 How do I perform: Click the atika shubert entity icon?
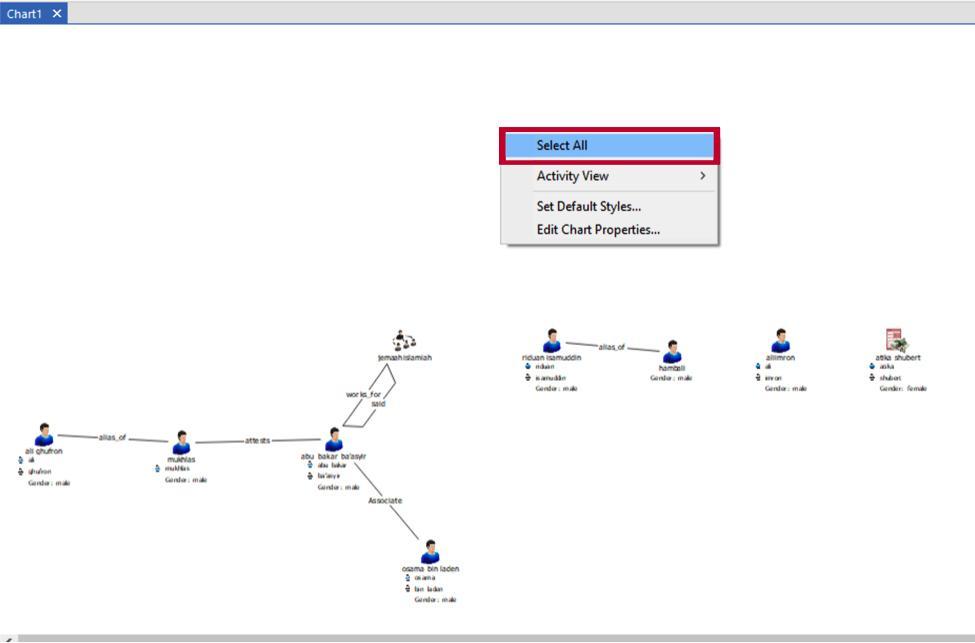click(x=894, y=340)
